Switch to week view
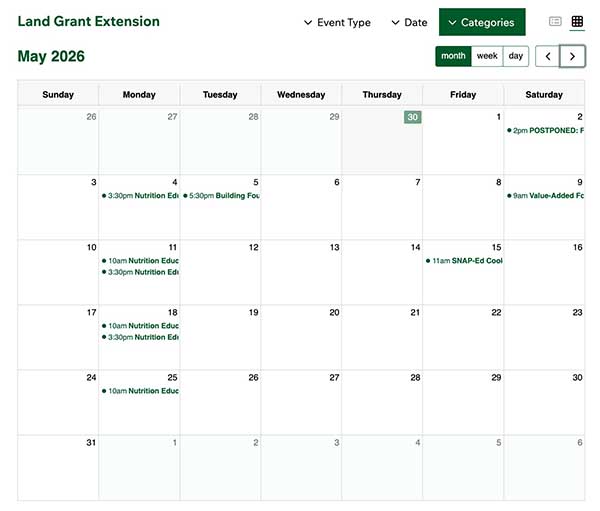 click(x=487, y=56)
